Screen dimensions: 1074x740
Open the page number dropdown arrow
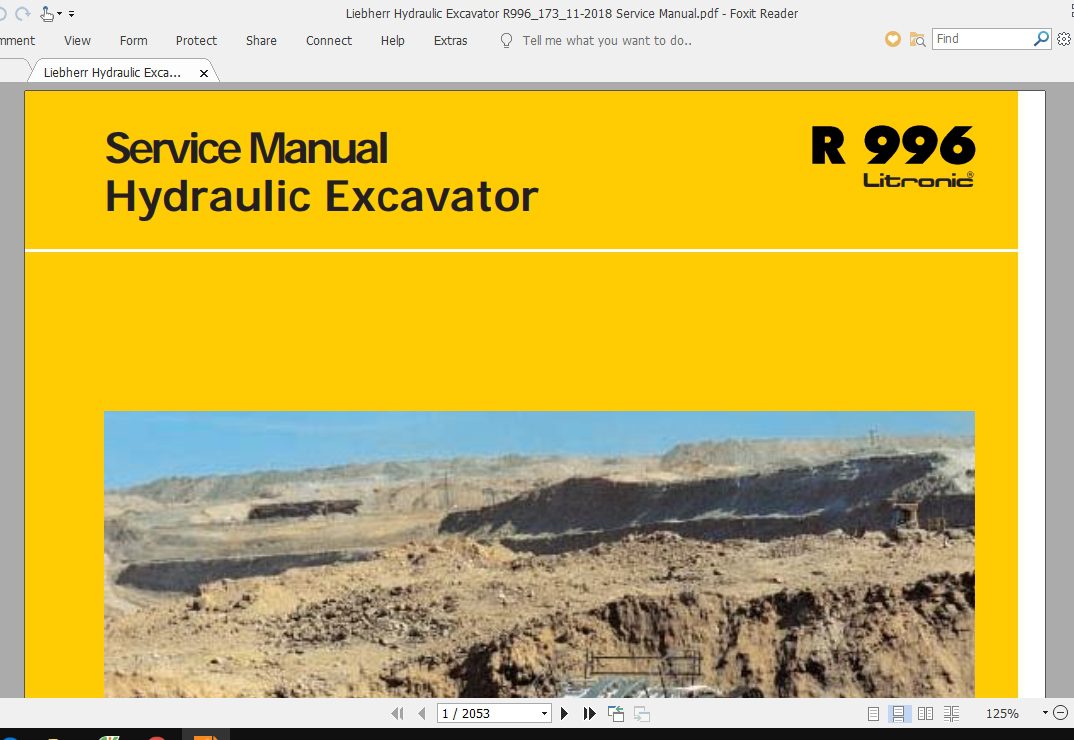pos(545,713)
